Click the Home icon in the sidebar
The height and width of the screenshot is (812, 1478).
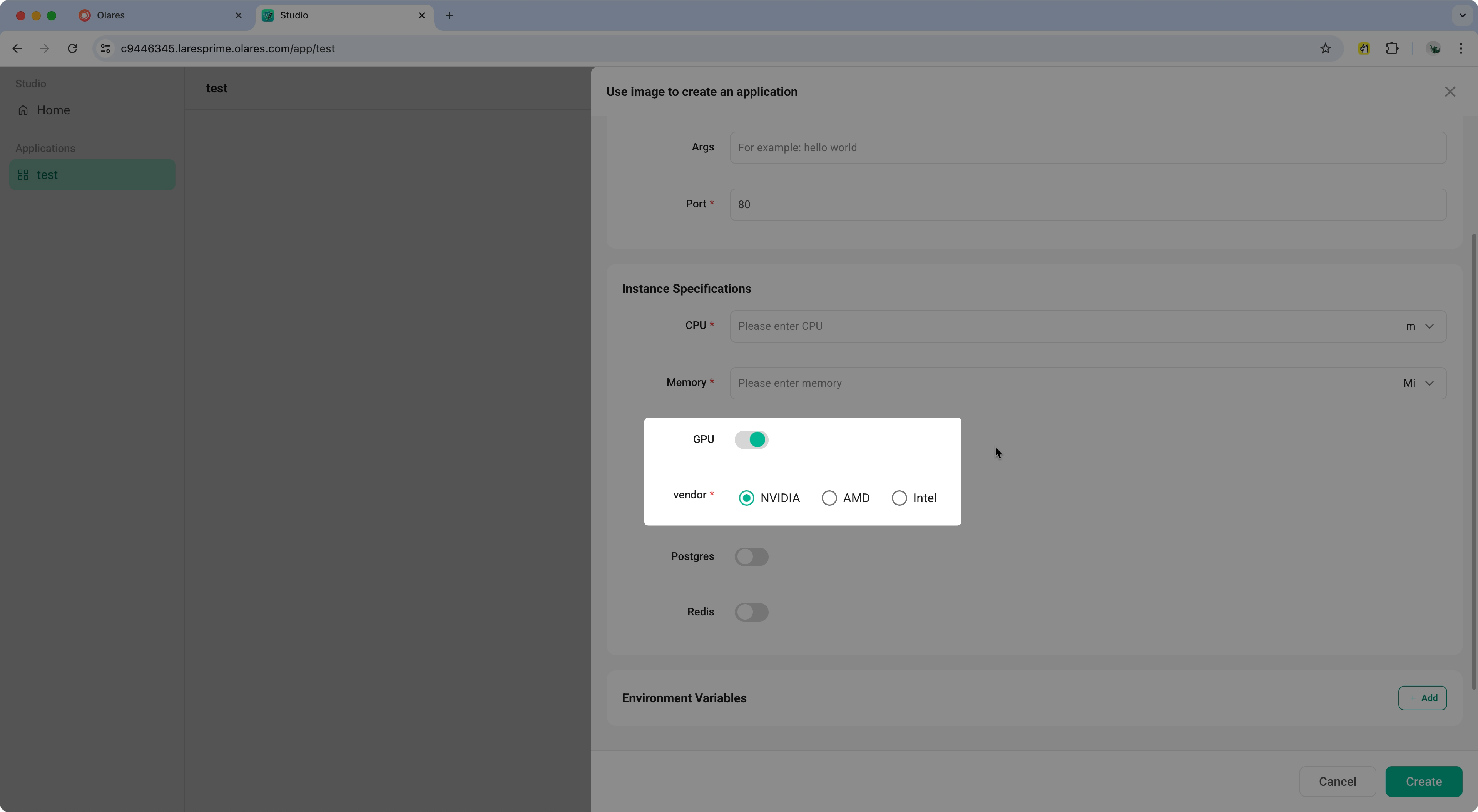point(23,110)
